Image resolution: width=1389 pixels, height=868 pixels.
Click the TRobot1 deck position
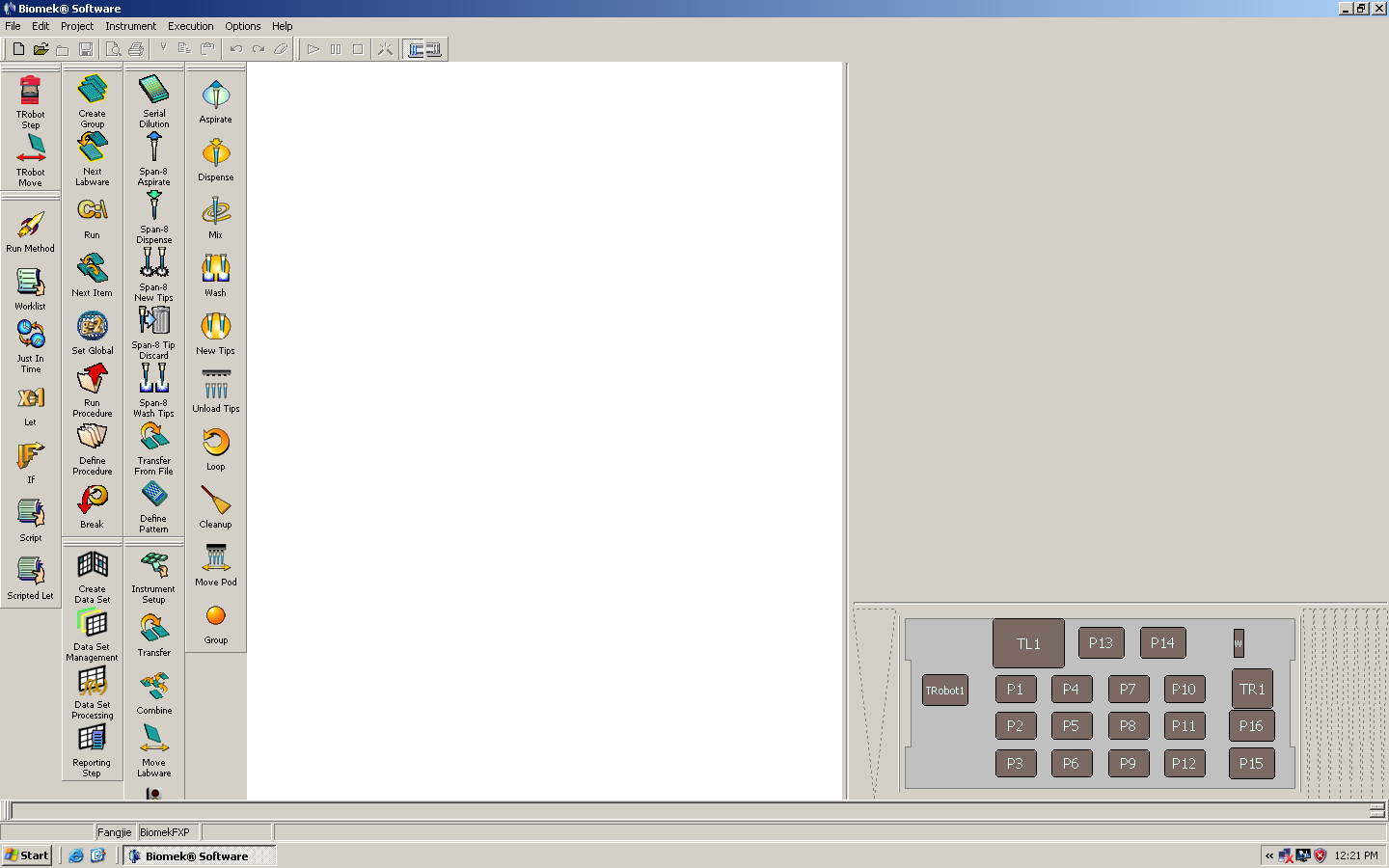[944, 691]
